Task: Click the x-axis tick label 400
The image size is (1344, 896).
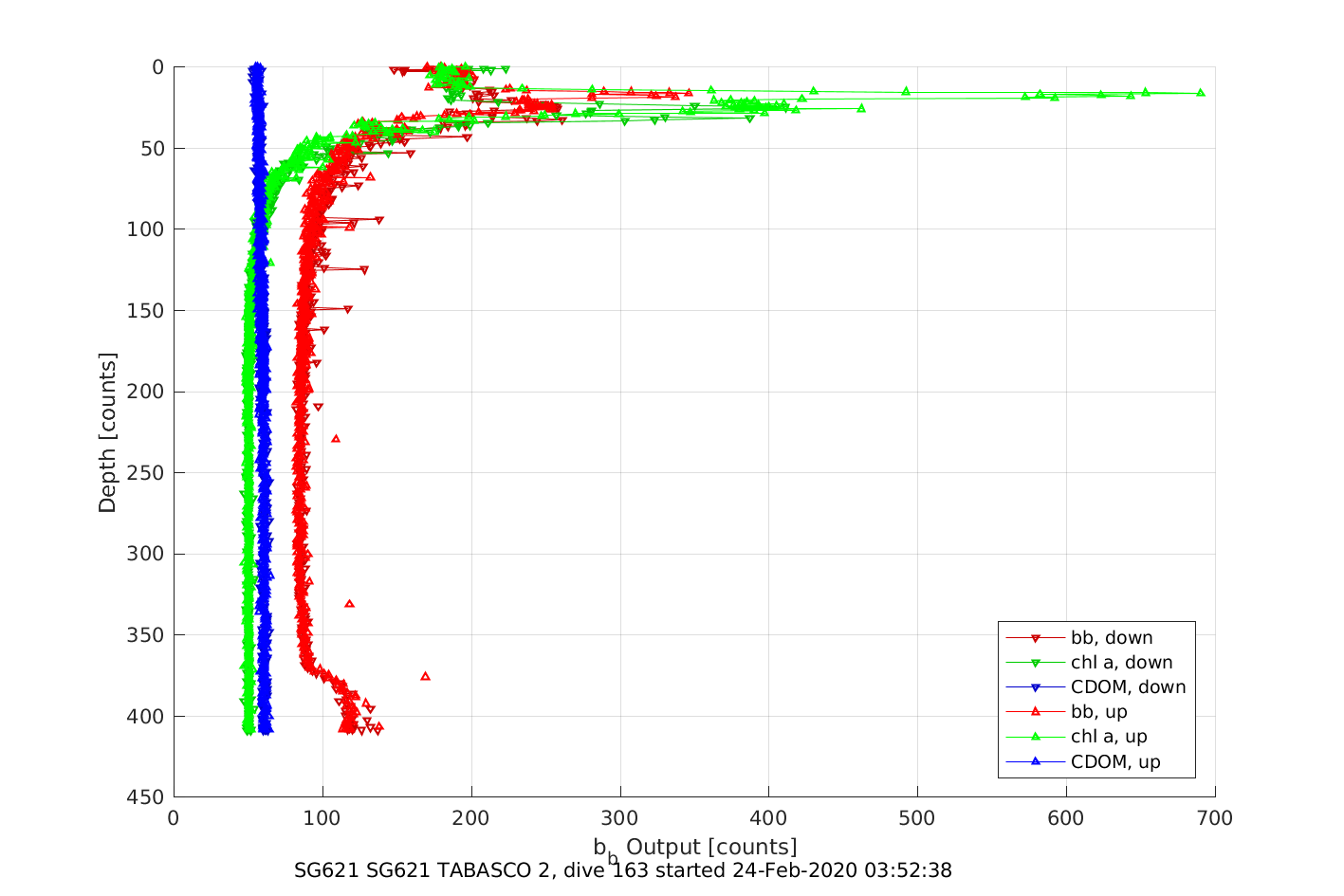Action: [x=768, y=818]
